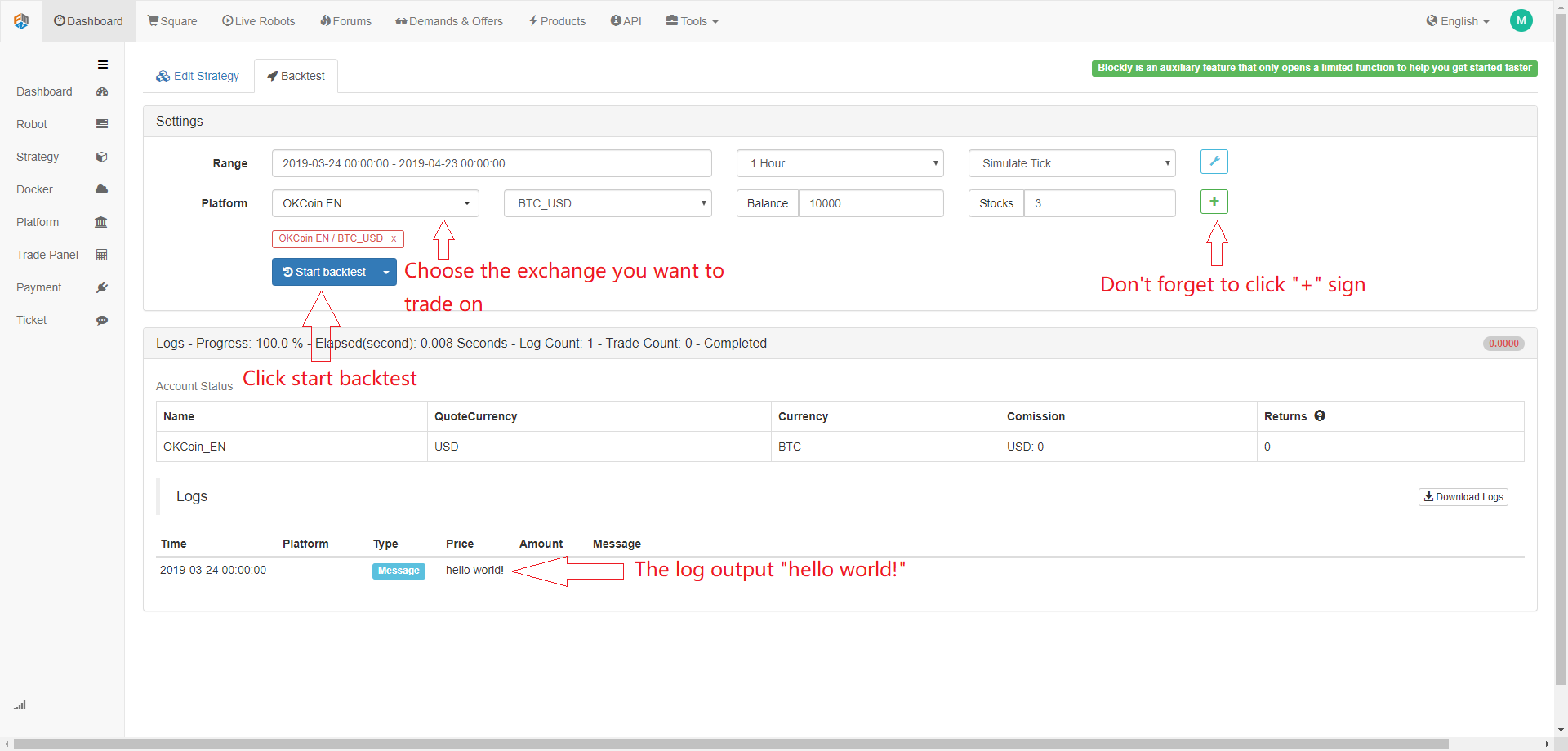Image resolution: width=1568 pixels, height=751 pixels.
Task: Switch to the Edit Strategy tab
Action: (x=198, y=76)
